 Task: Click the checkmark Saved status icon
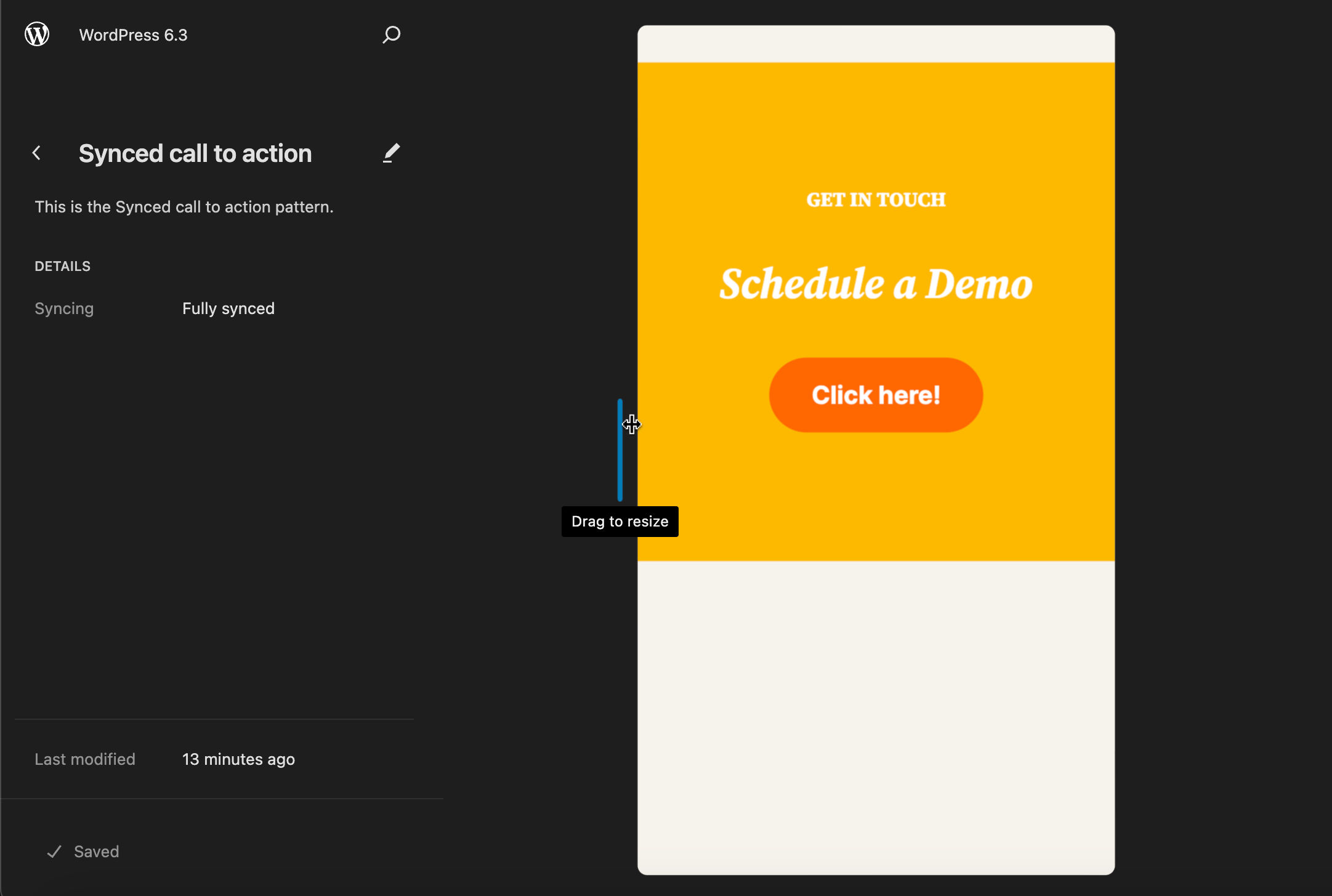[x=55, y=851]
